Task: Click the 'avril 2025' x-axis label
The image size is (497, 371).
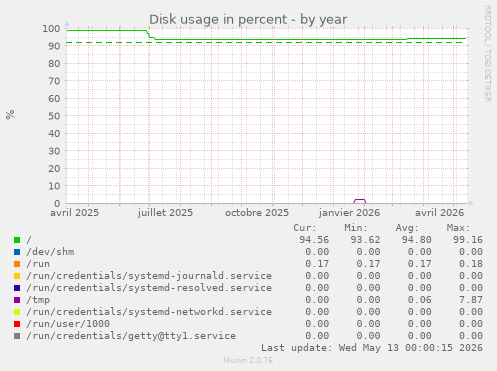Action: click(74, 213)
